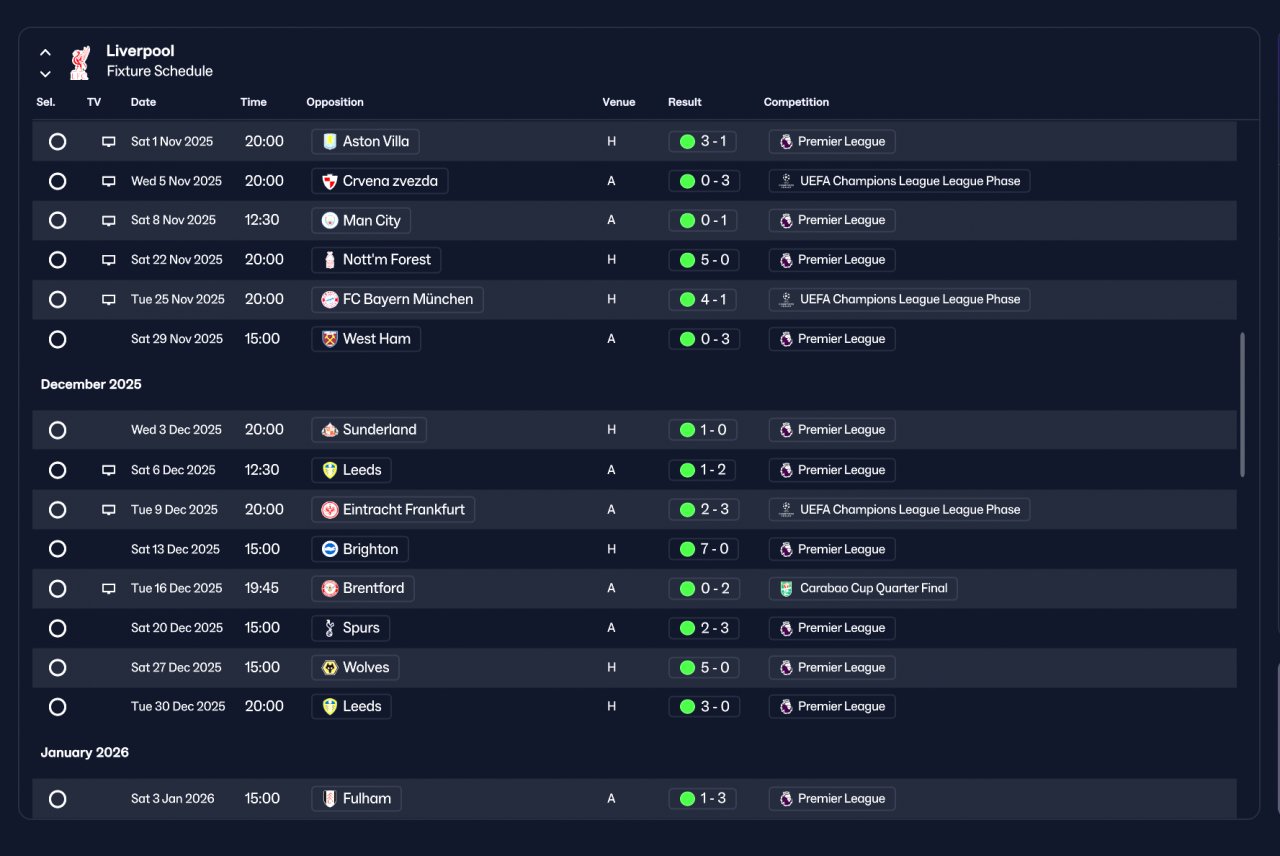1280x856 pixels.
Task: Click Champions League icon on Eintracht Frankfurt row
Action: (x=786, y=510)
